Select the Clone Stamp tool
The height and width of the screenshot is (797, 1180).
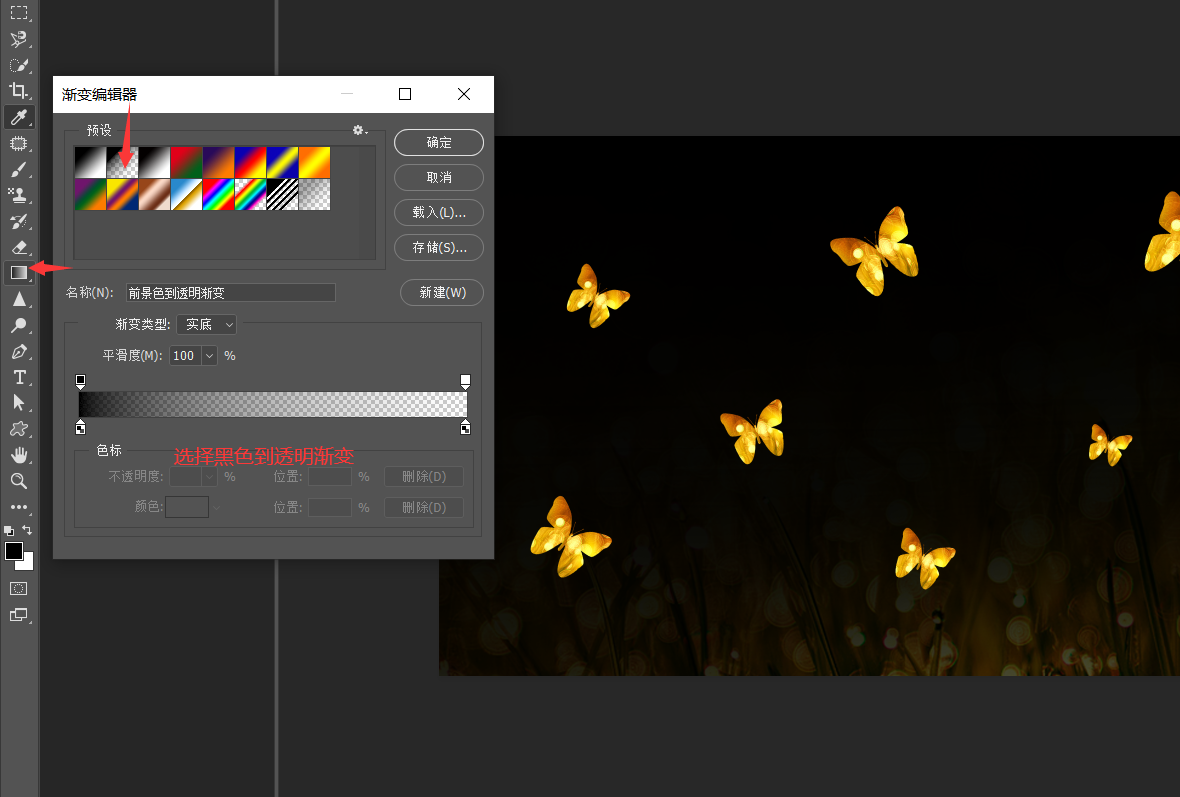click(x=19, y=195)
